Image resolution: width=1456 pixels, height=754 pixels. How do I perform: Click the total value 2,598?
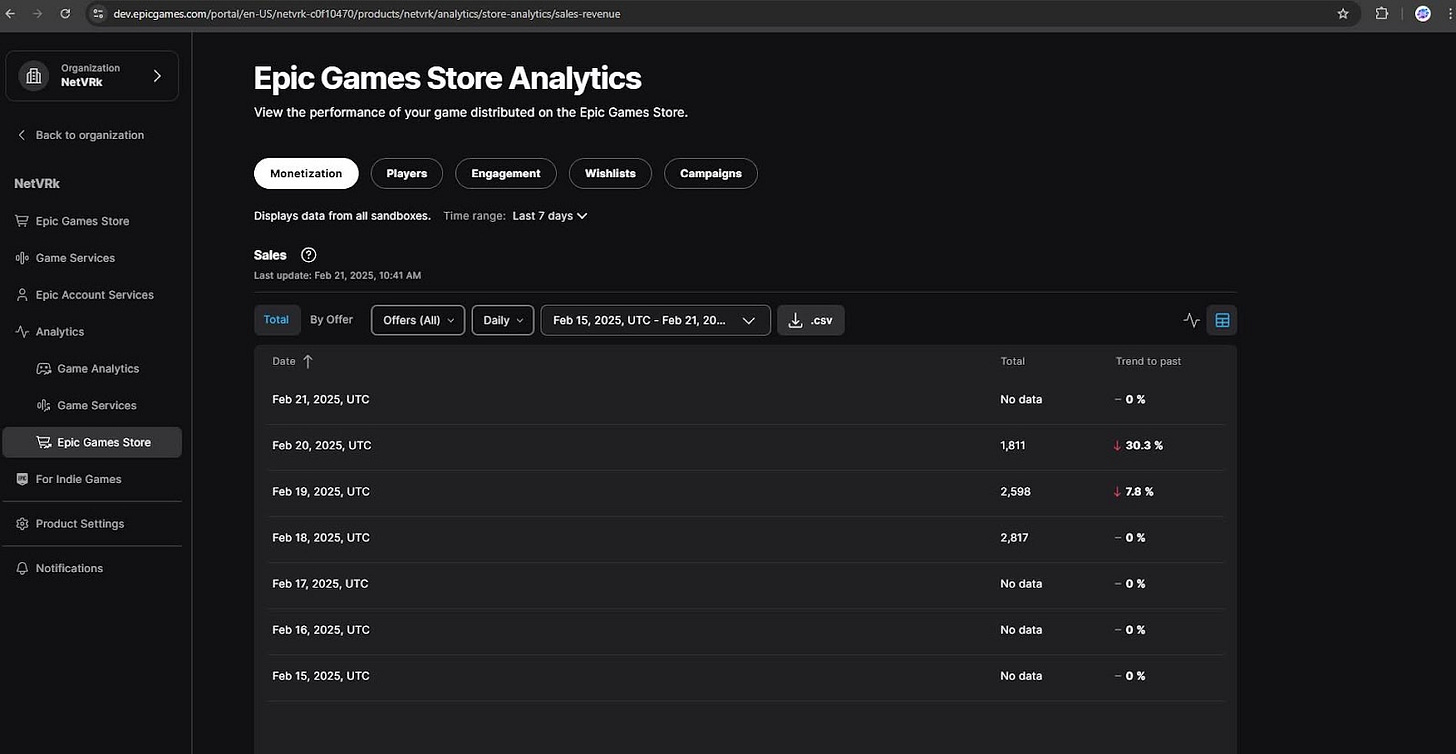pyautogui.click(x=1015, y=491)
